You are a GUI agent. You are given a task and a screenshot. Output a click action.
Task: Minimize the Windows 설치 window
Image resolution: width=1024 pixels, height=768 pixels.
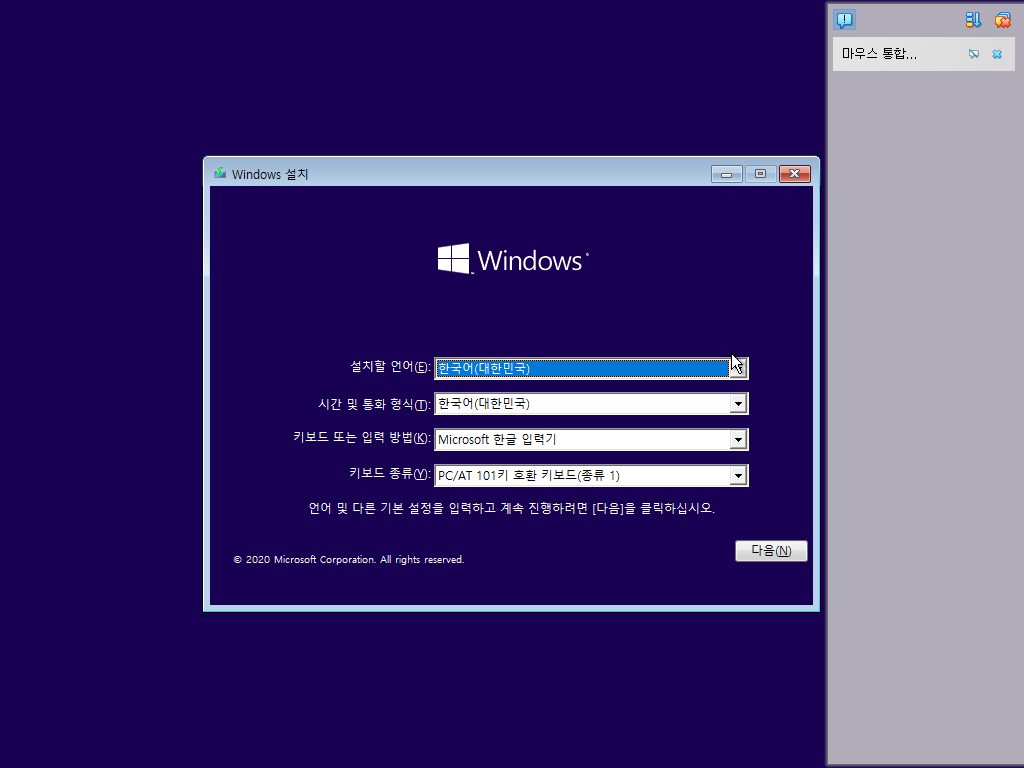(726, 174)
